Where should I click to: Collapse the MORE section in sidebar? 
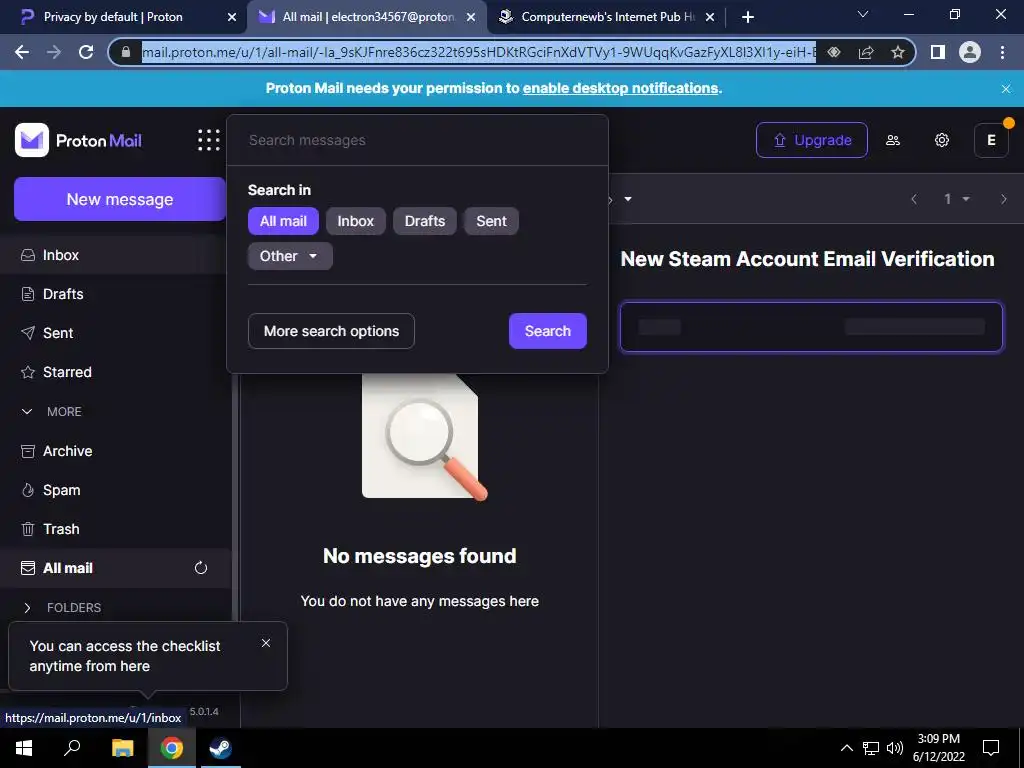[52, 411]
